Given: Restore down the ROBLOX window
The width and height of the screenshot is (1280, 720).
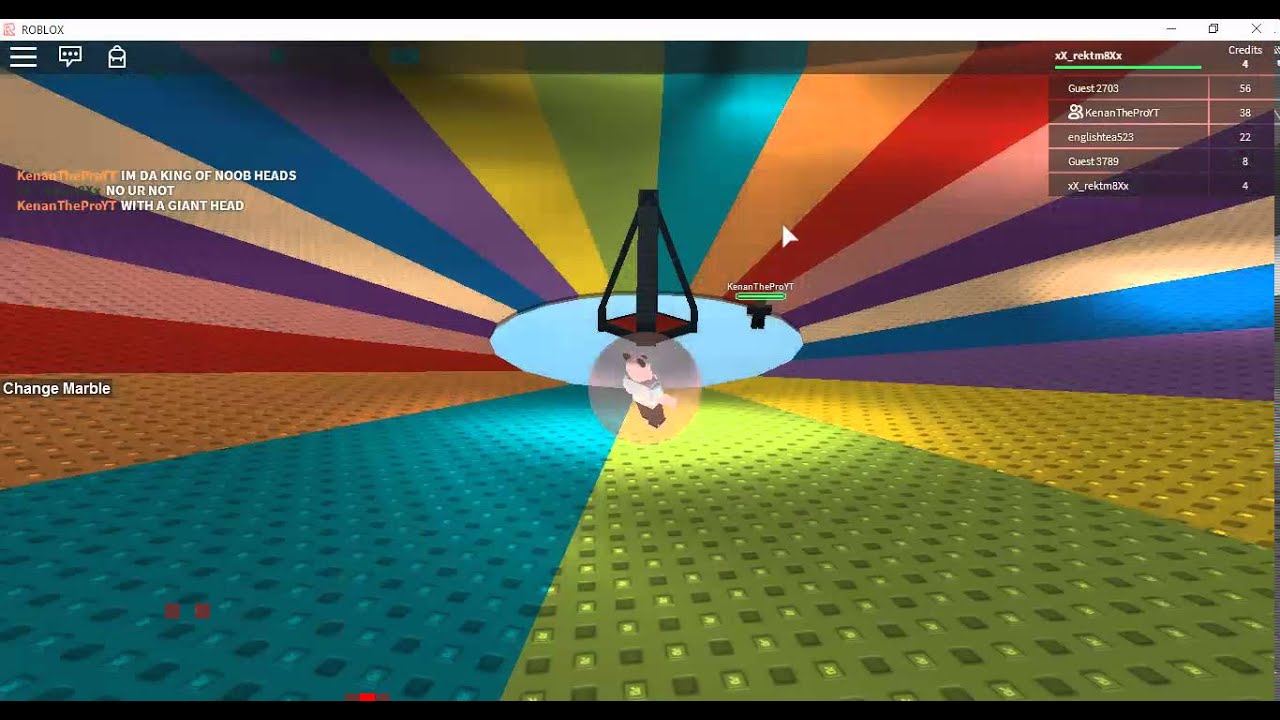Looking at the screenshot, I should coord(1213,29).
